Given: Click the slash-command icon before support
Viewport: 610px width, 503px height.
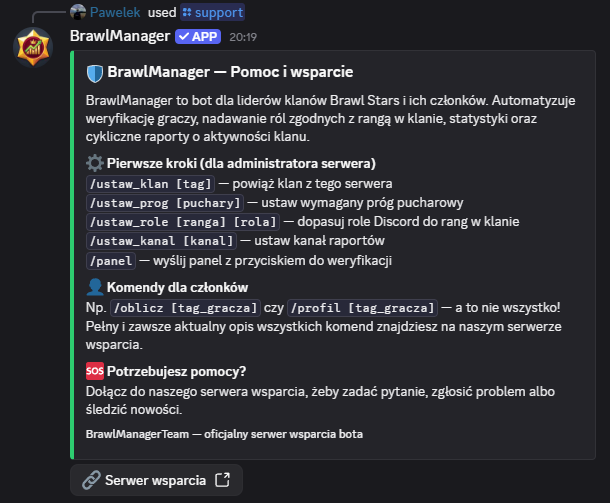Looking at the screenshot, I should point(187,12).
